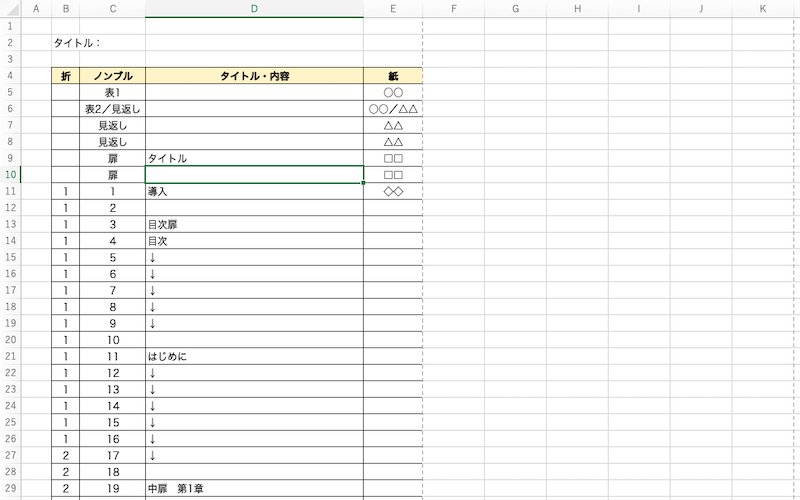Select row 21 header
The width and height of the screenshot is (800, 500).
click(x=10, y=356)
